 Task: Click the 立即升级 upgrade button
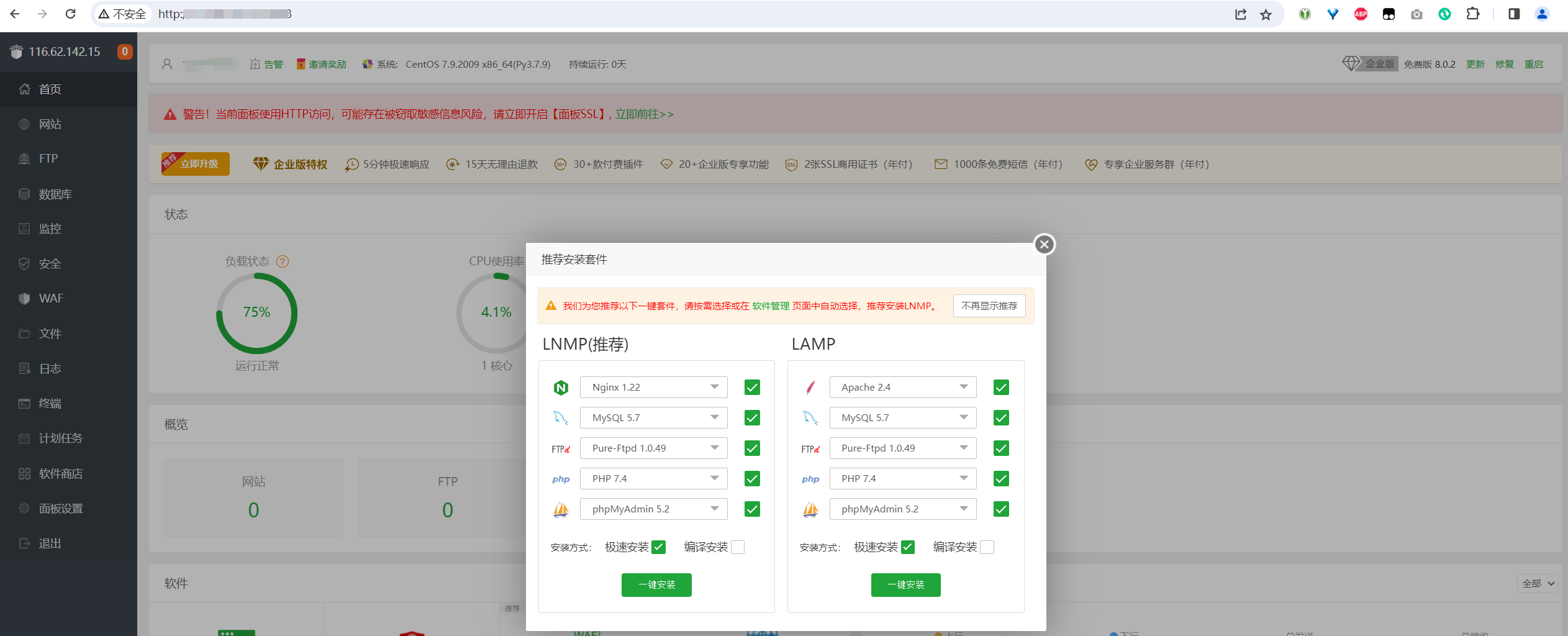196,164
